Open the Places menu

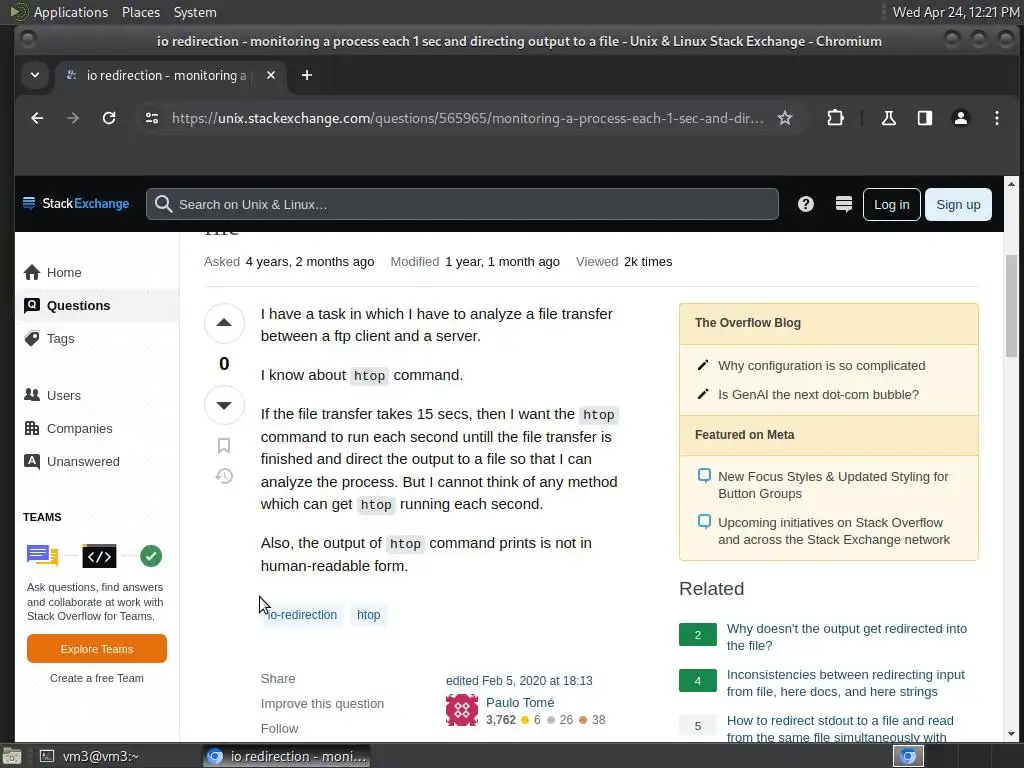[x=140, y=12]
